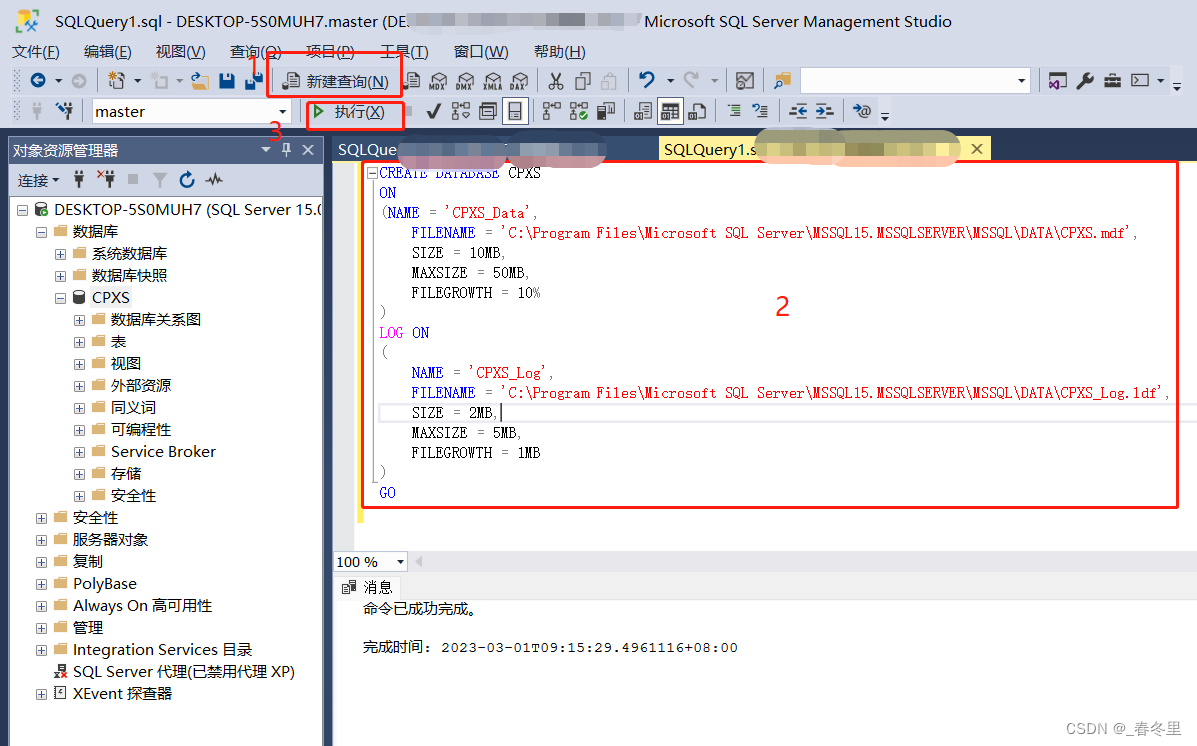Screen dimensions: 1197x746
Task: Click the copy icon in toolbar
Action: pos(582,81)
